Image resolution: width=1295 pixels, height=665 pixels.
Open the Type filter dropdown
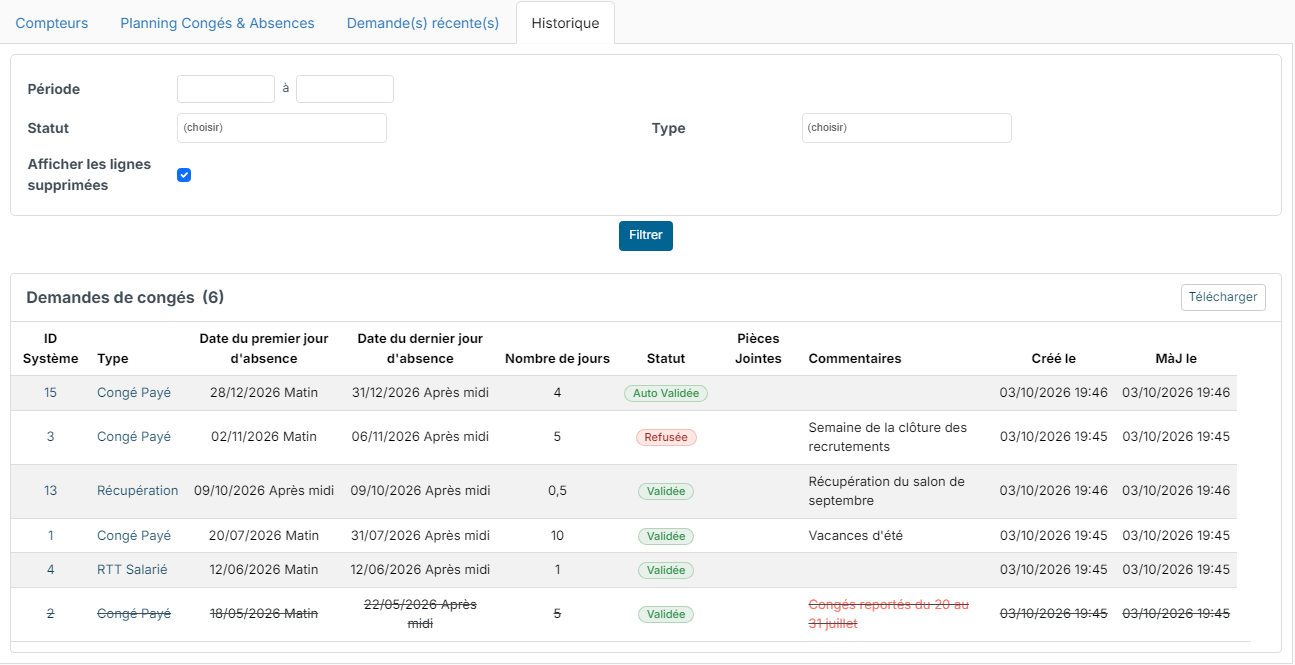[907, 128]
